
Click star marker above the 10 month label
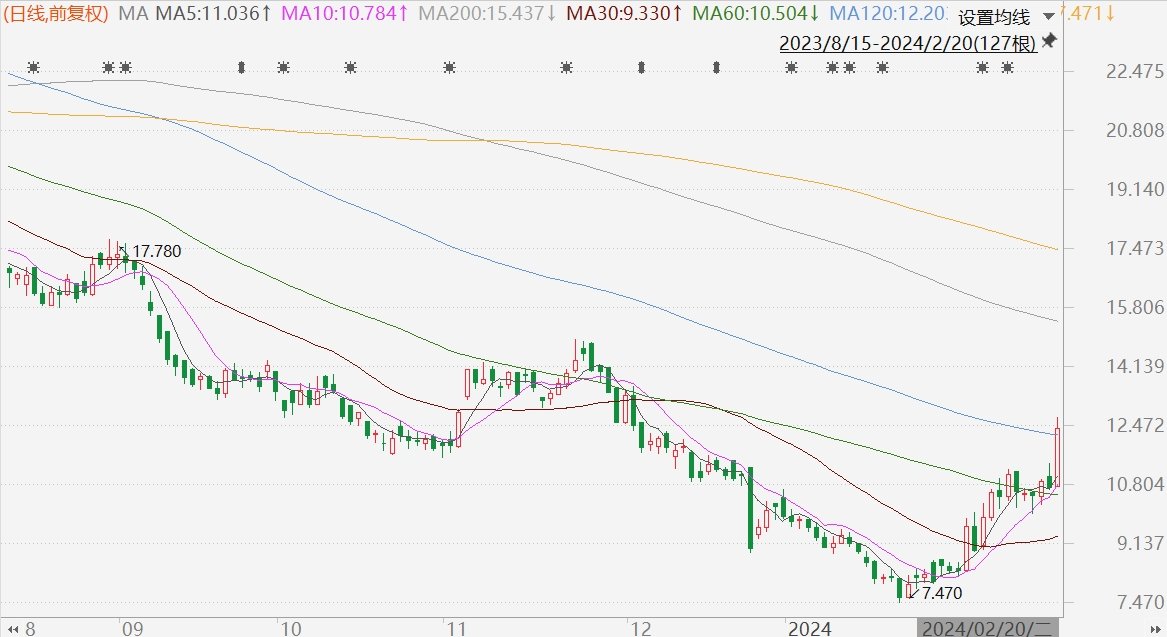[x=283, y=67]
